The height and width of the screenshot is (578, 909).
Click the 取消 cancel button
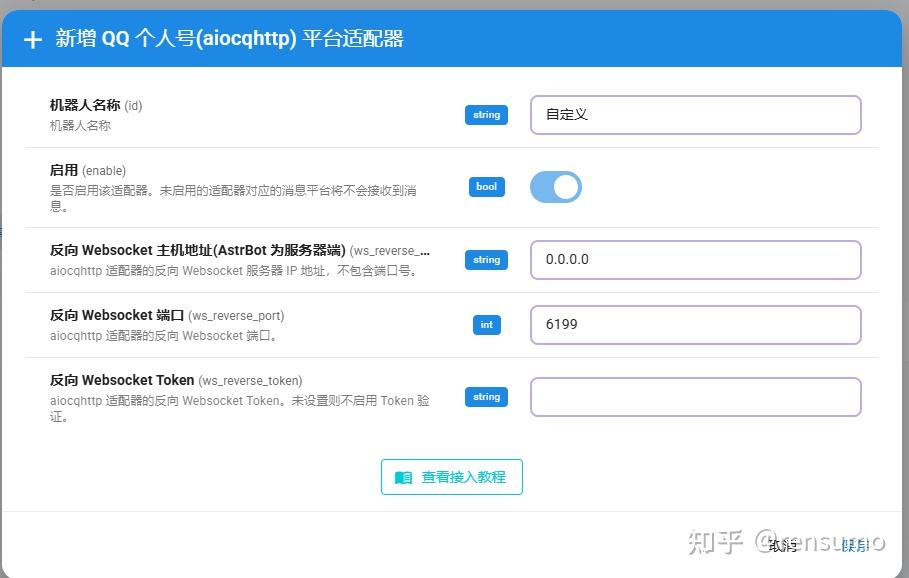783,545
